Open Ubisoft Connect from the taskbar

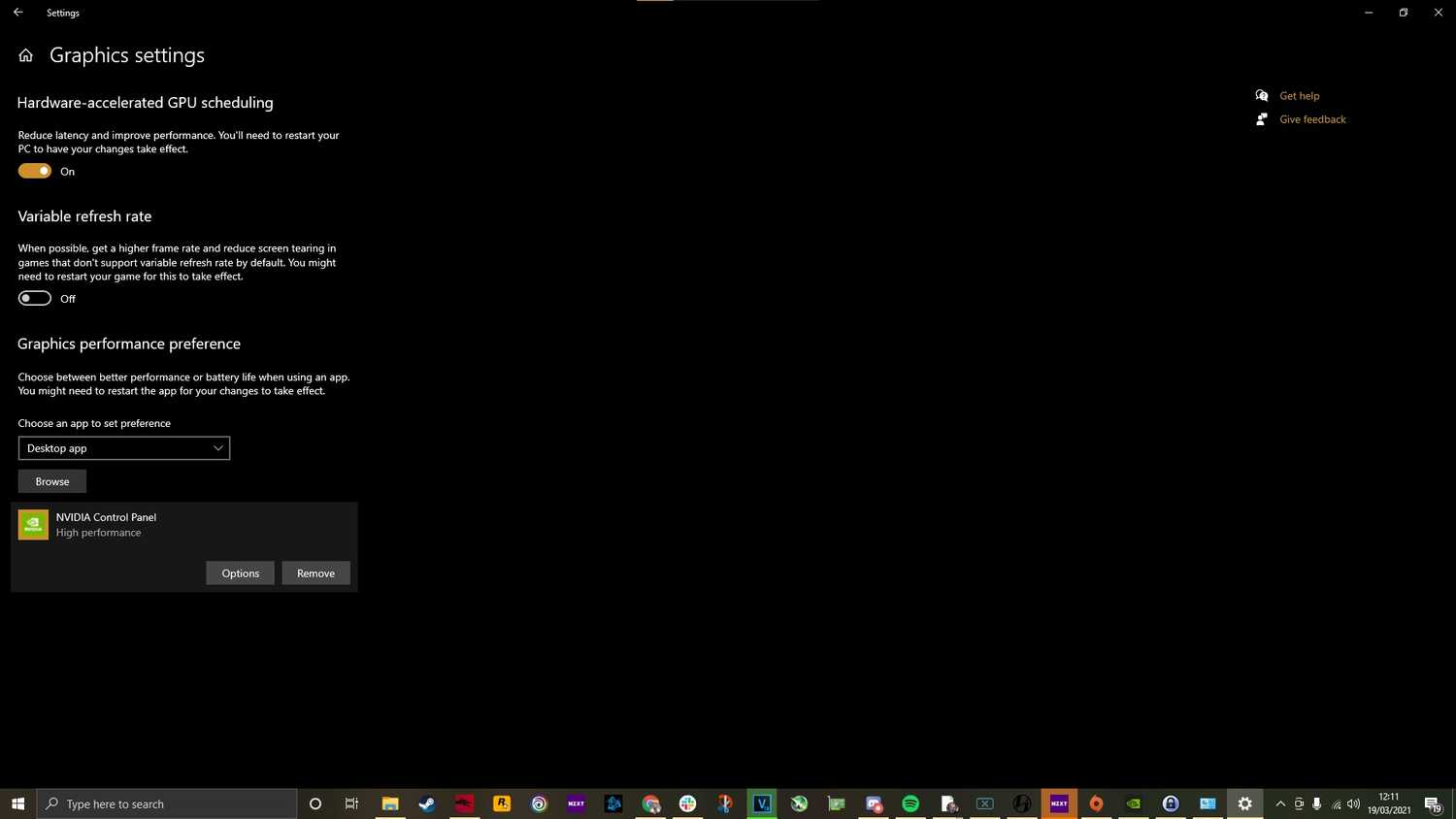(539, 803)
